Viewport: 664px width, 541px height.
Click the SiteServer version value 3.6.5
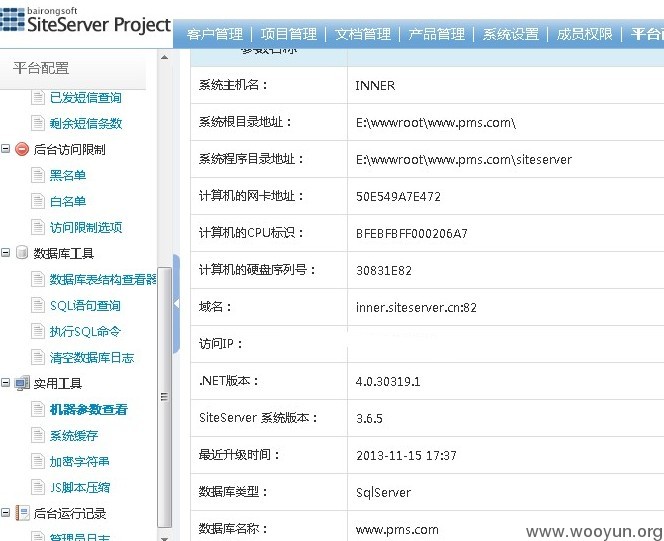(369, 419)
